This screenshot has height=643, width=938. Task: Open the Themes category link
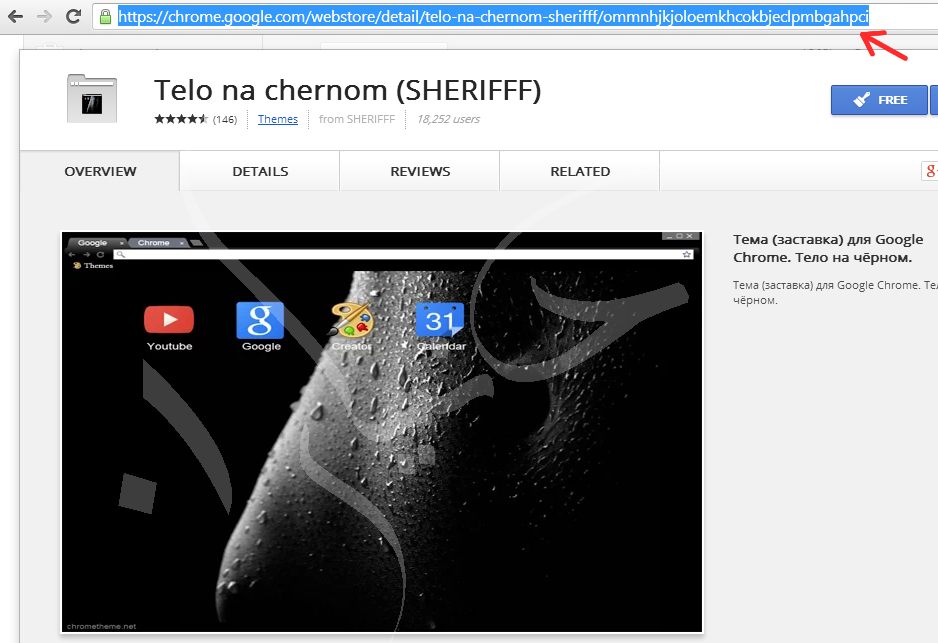point(278,119)
